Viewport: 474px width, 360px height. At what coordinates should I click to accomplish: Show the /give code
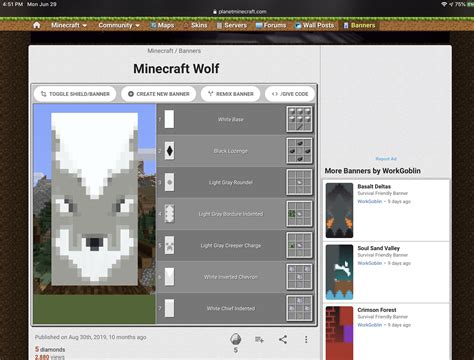[x=290, y=94]
